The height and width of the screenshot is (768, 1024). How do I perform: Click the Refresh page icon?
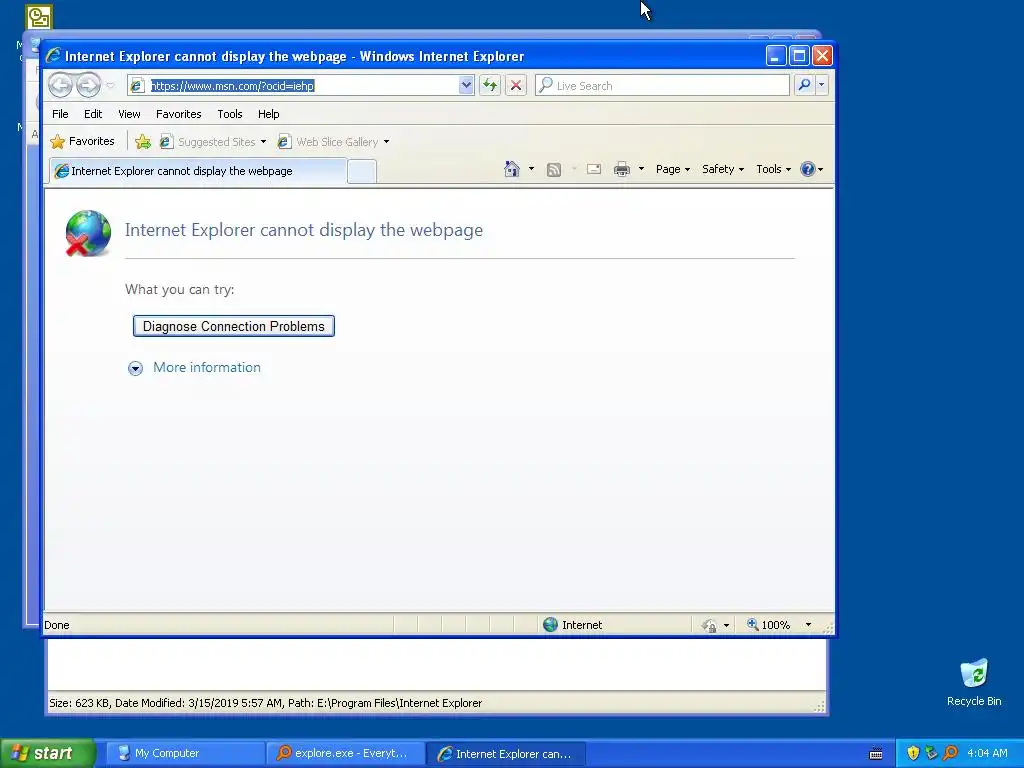tap(490, 85)
